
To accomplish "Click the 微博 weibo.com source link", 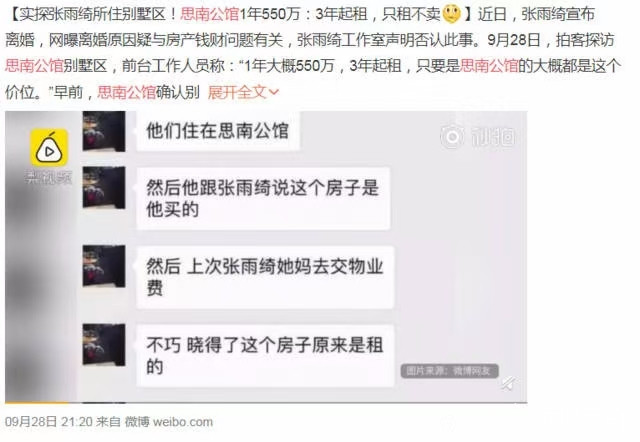I will tap(169, 422).
